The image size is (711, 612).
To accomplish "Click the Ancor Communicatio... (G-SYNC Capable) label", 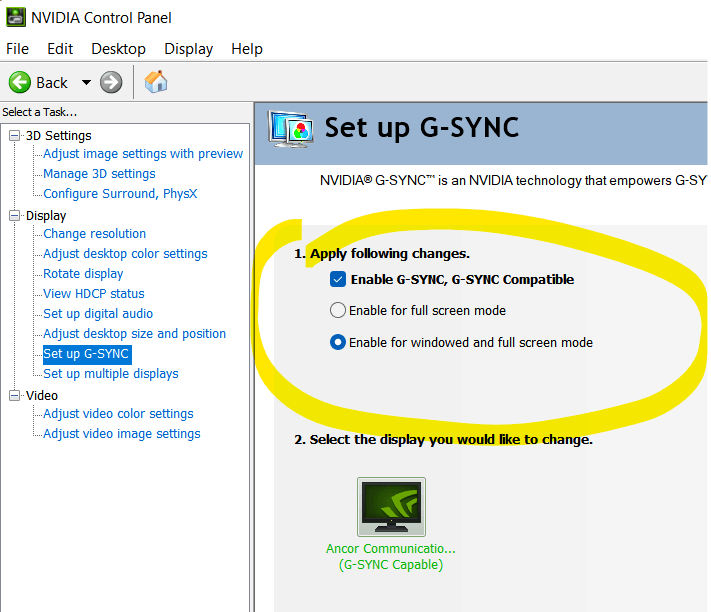I will (391, 557).
